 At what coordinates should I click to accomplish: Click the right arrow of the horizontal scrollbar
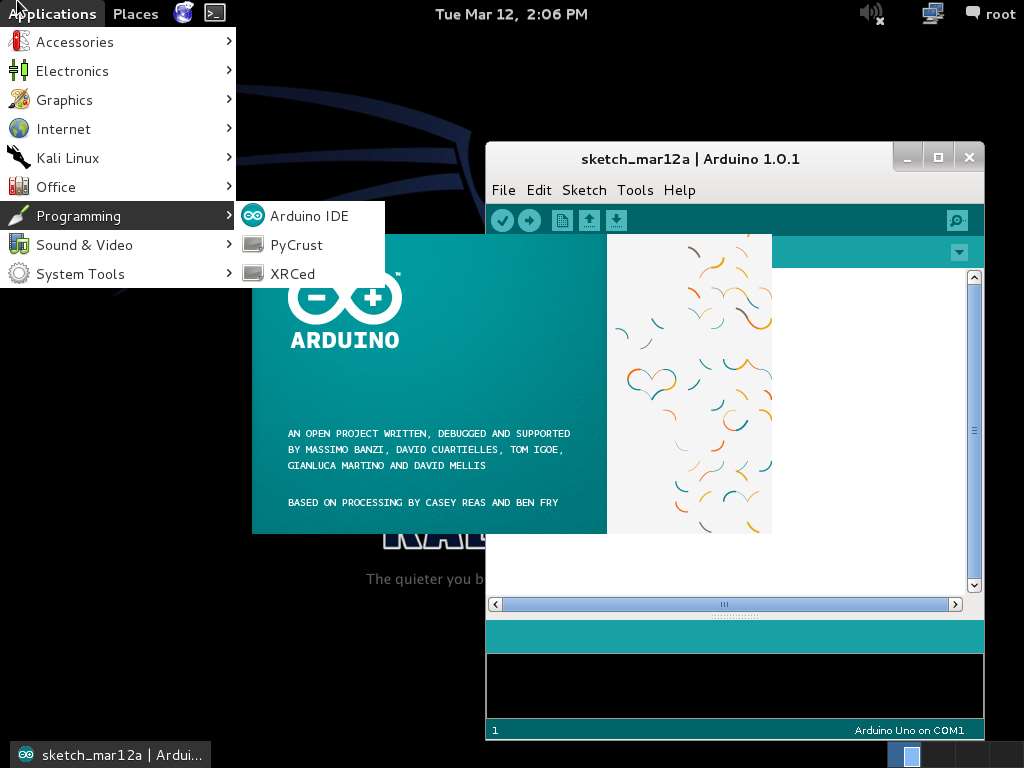[955, 604]
